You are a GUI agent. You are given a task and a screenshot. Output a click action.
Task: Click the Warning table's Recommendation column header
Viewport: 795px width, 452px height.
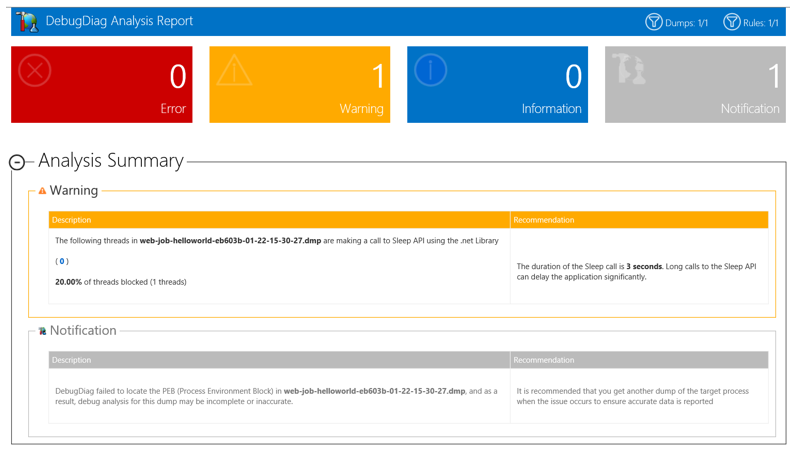(x=543, y=220)
